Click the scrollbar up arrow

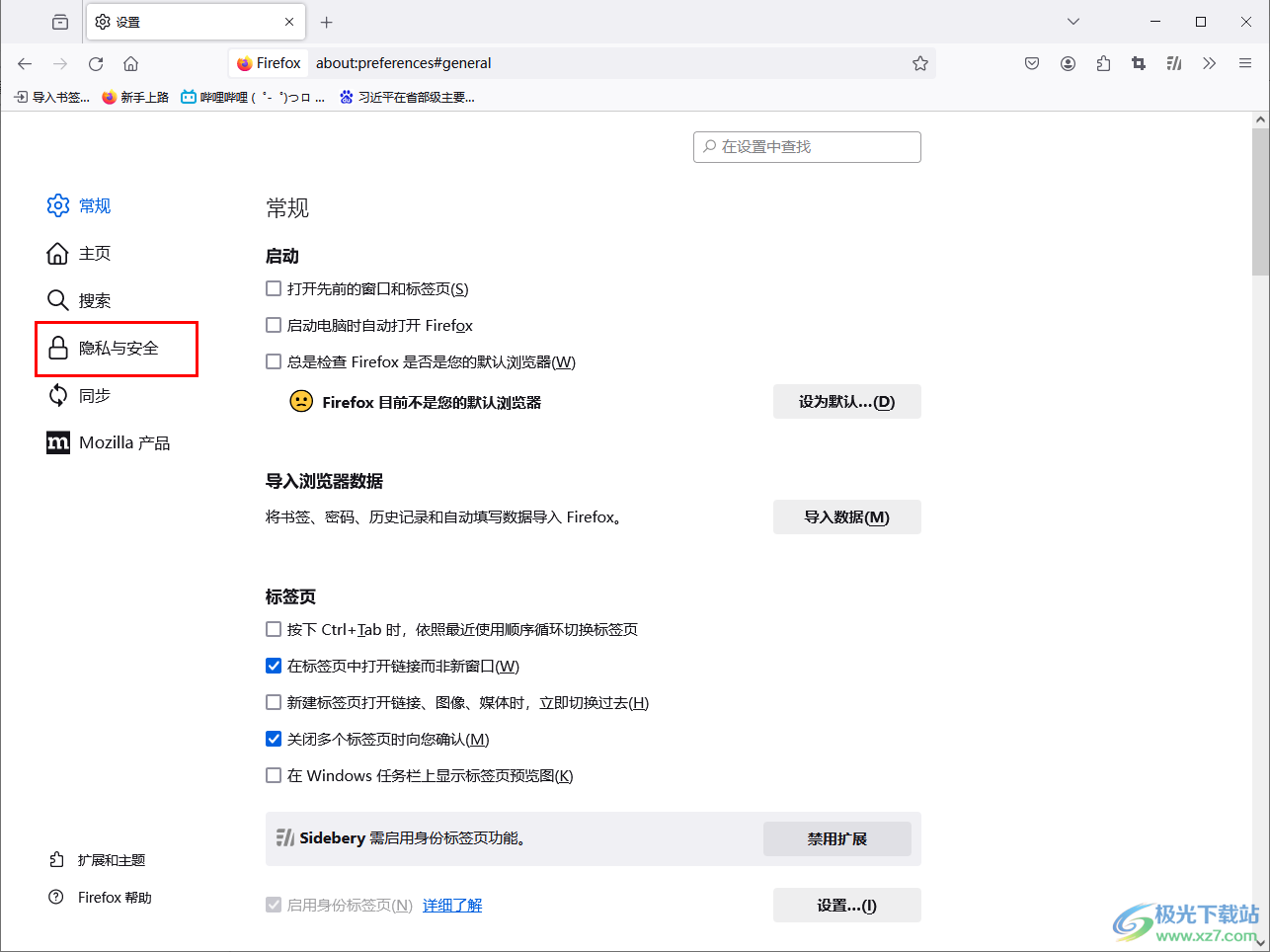(x=1260, y=119)
